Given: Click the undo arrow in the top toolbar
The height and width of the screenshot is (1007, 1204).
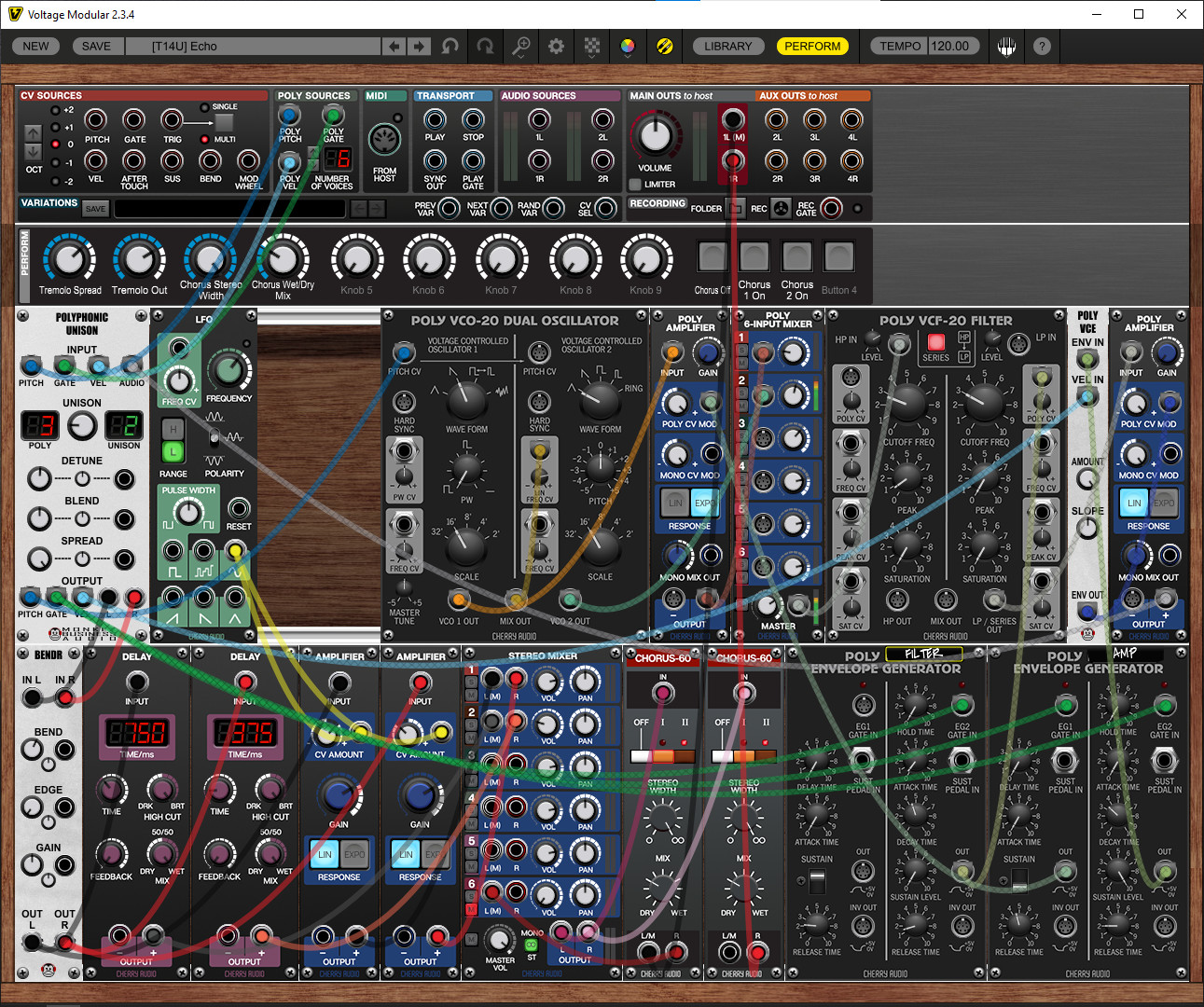Looking at the screenshot, I should tap(450, 46).
